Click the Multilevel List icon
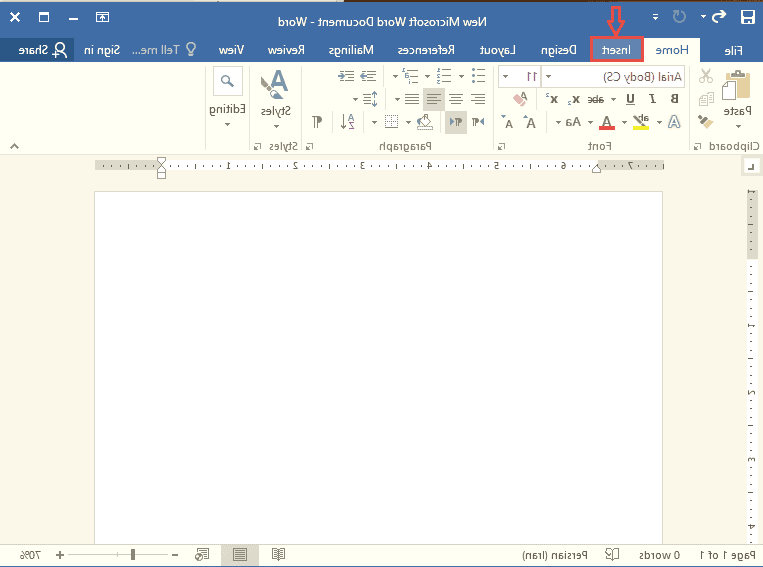The width and height of the screenshot is (763, 567). click(410, 76)
